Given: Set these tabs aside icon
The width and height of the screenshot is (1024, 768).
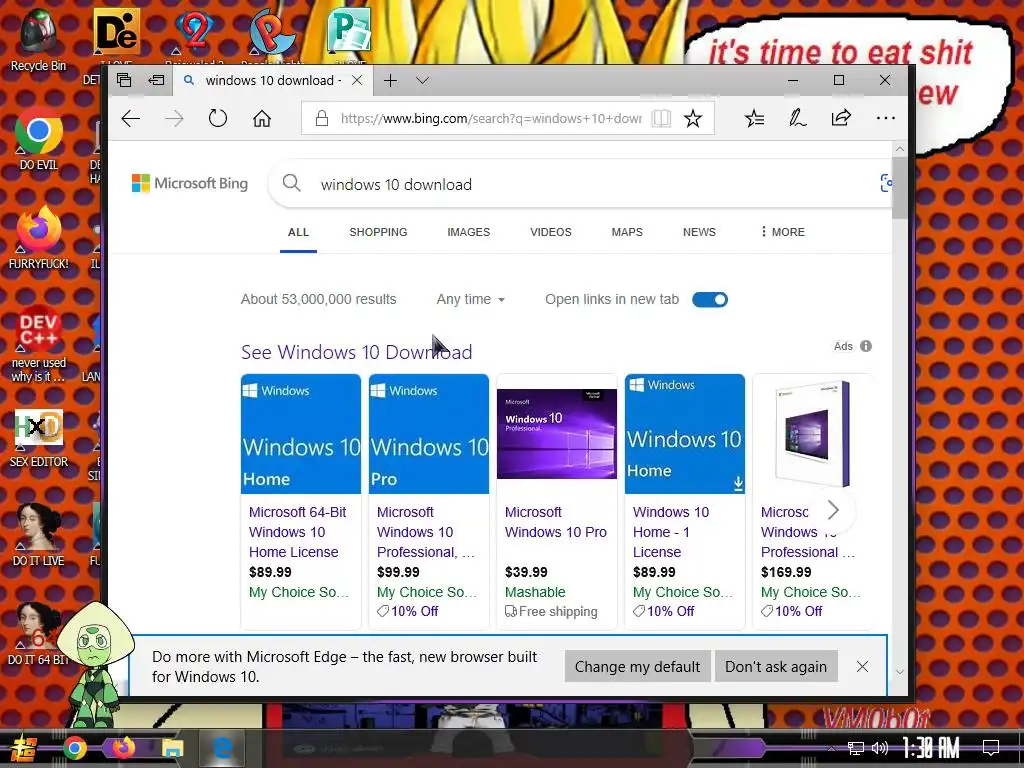Looking at the screenshot, I should coord(156,80).
